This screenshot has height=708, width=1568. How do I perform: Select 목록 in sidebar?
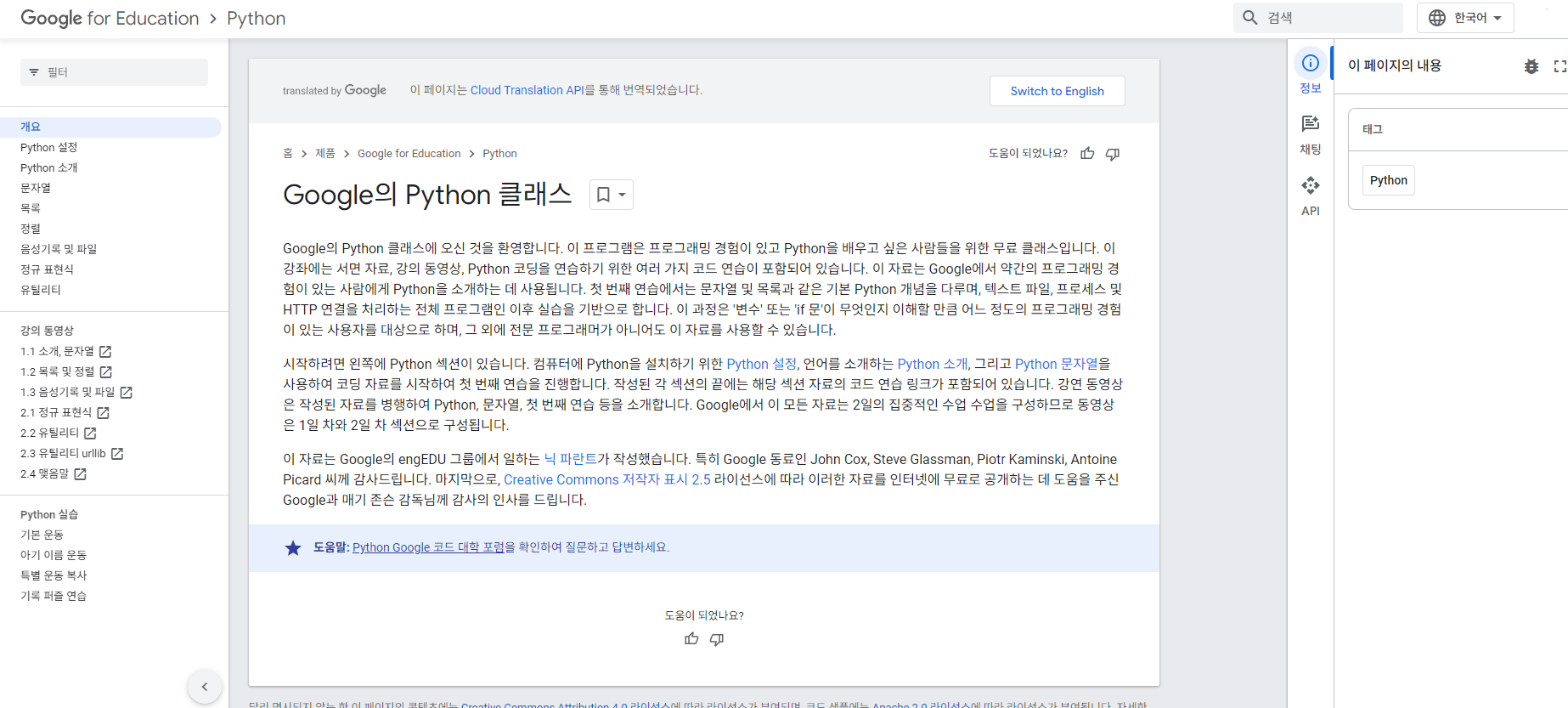pyautogui.click(x=31, y=209)
